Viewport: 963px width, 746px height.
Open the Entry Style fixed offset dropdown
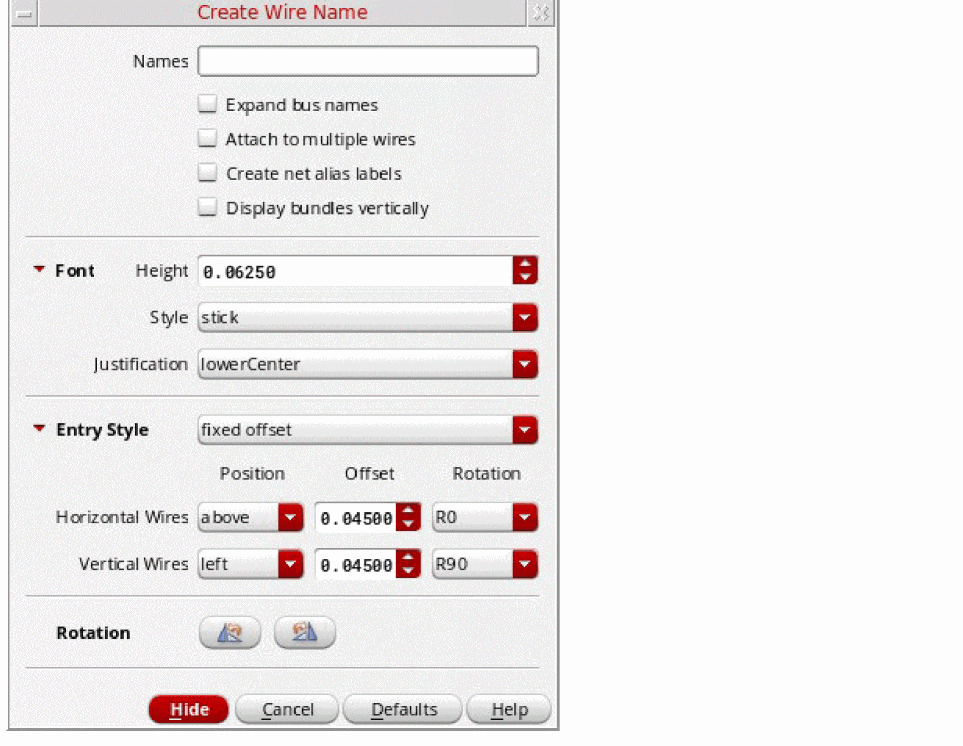tap(368, 430)
